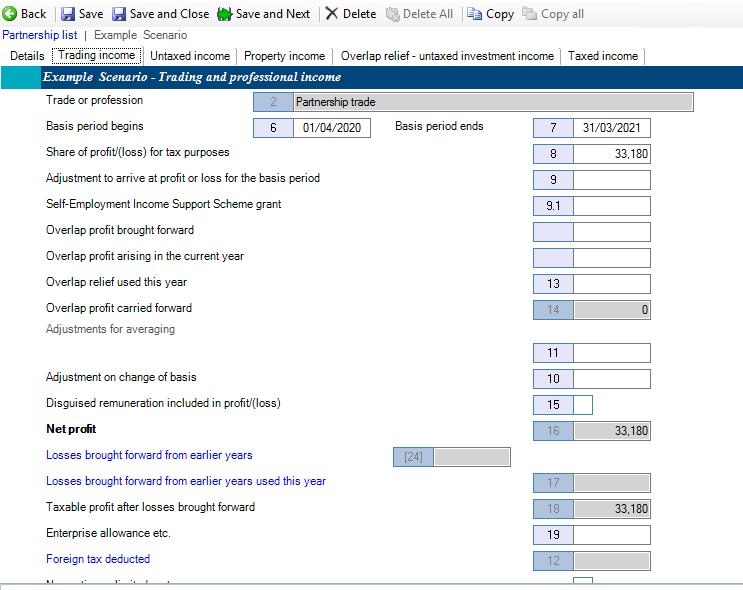Click the Save and Next green icon
The width and height of the screenshot is (743, 590).
(x=225, y=14)
